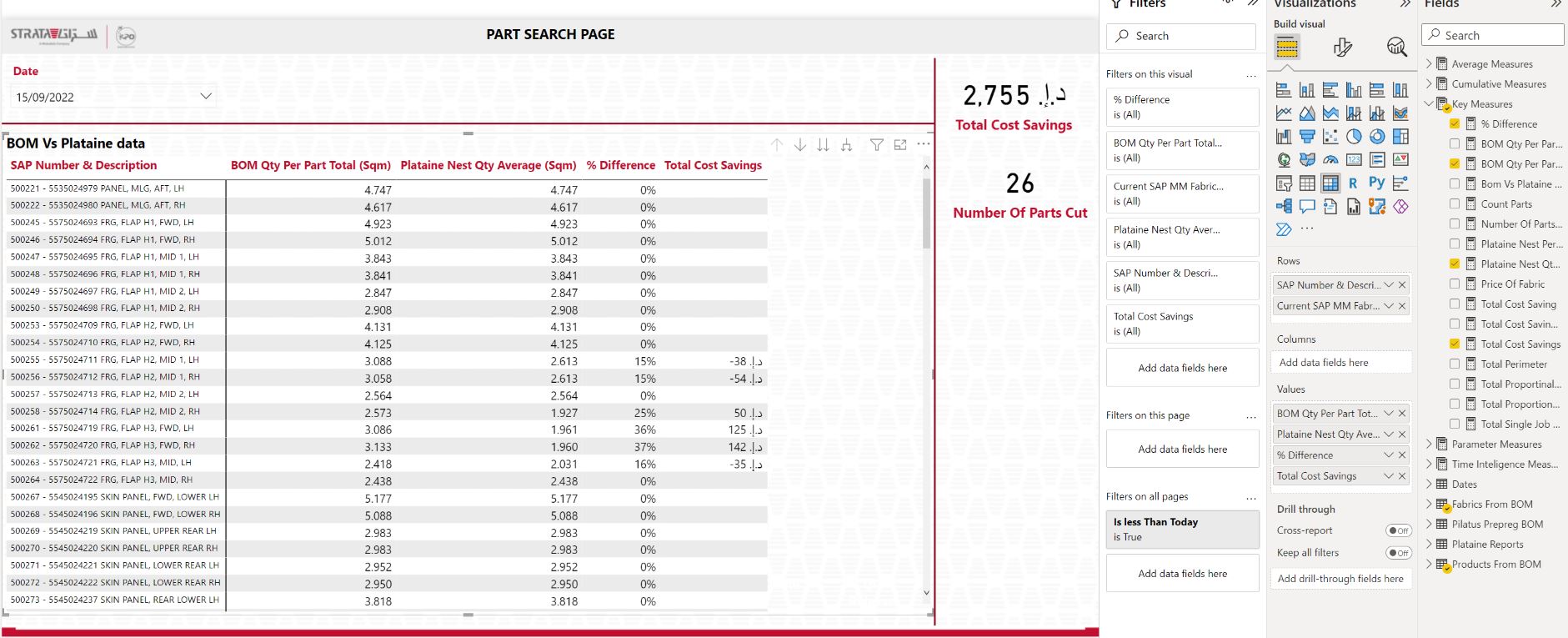Click Expand all down one level icon
Image resolution: width=1568 pixels, height=638 pixels.
pyautogui.click(x=846, y=145)
